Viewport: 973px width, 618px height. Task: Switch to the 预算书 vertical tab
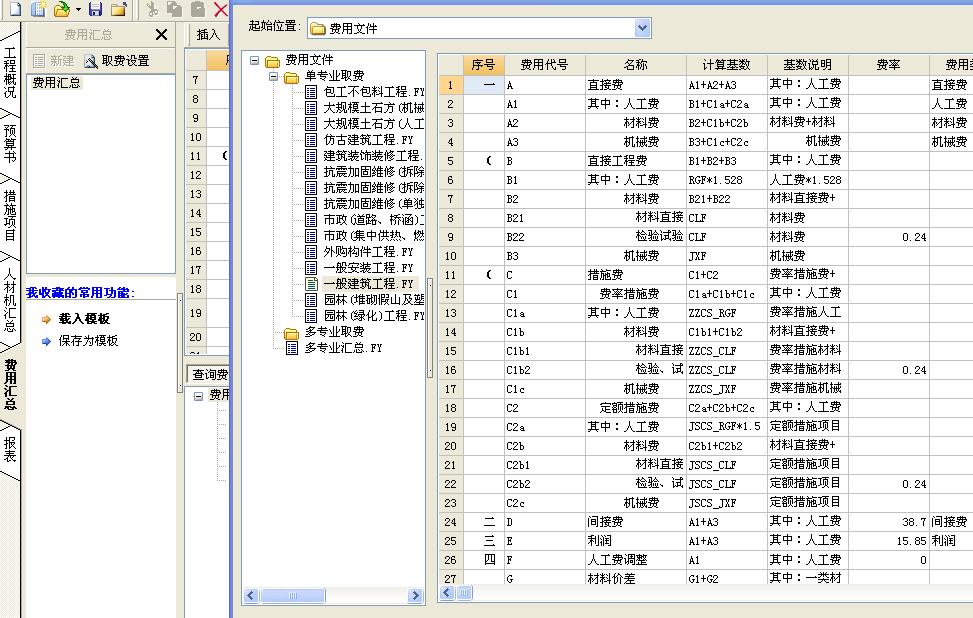[10, 143]
